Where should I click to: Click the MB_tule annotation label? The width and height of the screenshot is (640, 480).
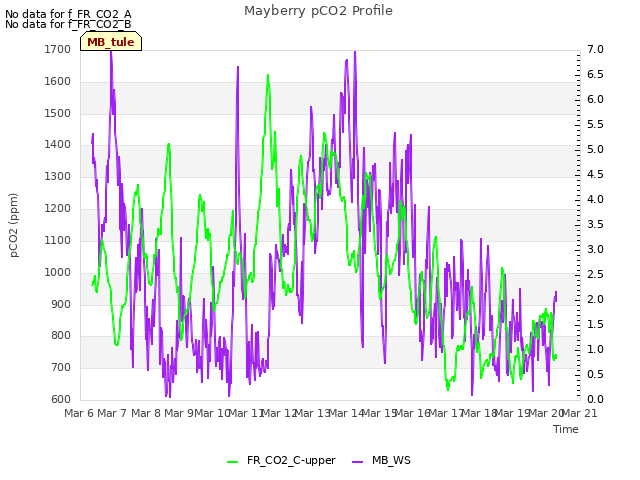(x=111, y=42)
